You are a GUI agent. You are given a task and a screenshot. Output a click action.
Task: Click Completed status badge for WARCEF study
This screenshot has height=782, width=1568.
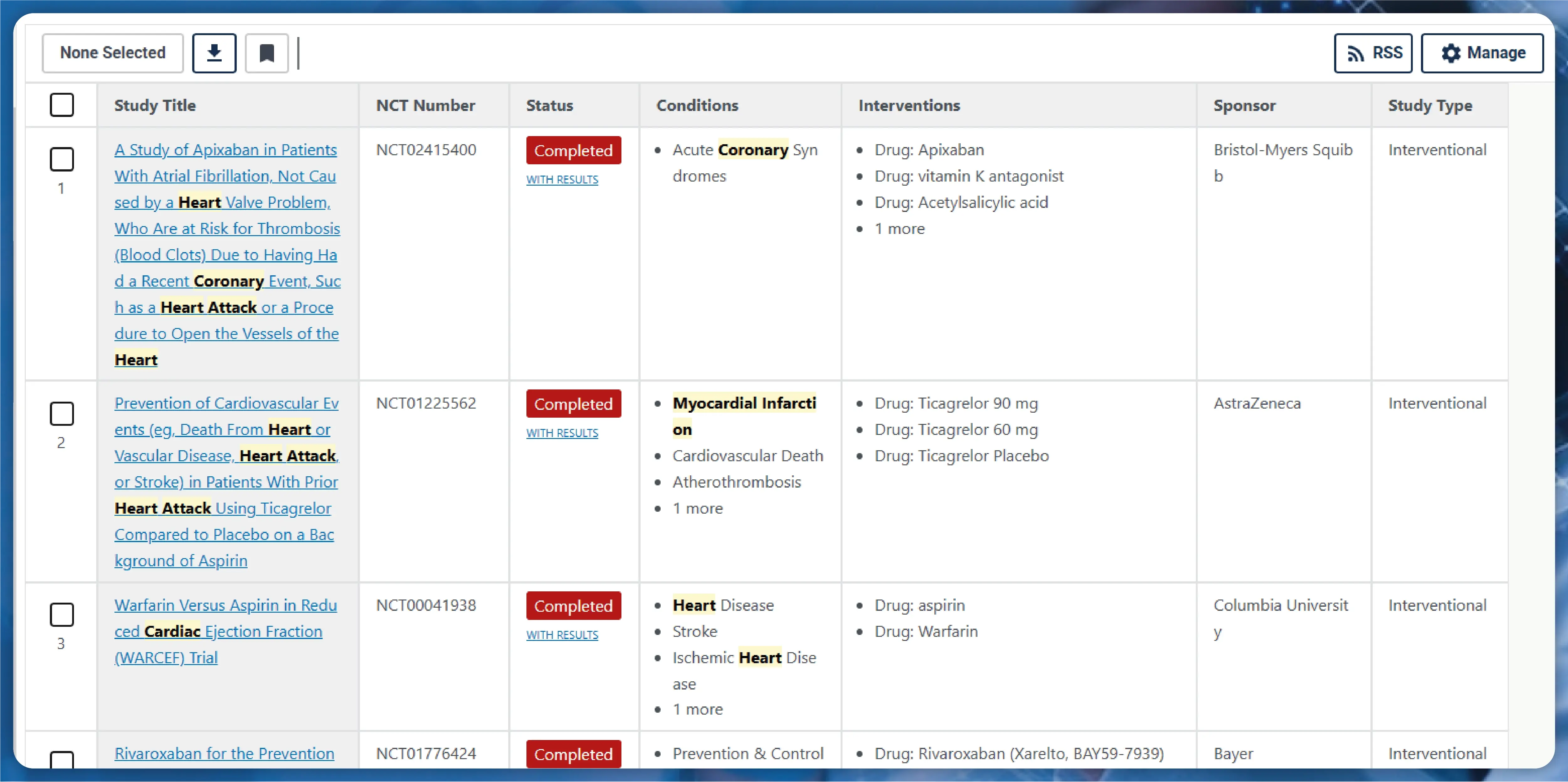pyautogui.click(x=573, y=605)
